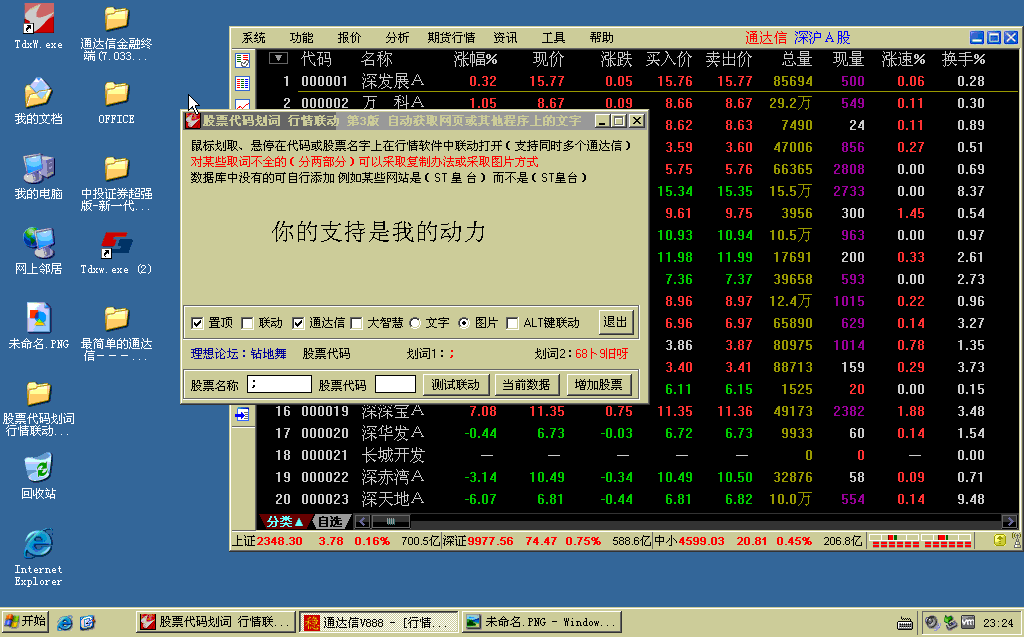Screen dimensions: 1024x637
Task: Open the 通达信金融终端 folder on desktop
Action: coord(116,31)
